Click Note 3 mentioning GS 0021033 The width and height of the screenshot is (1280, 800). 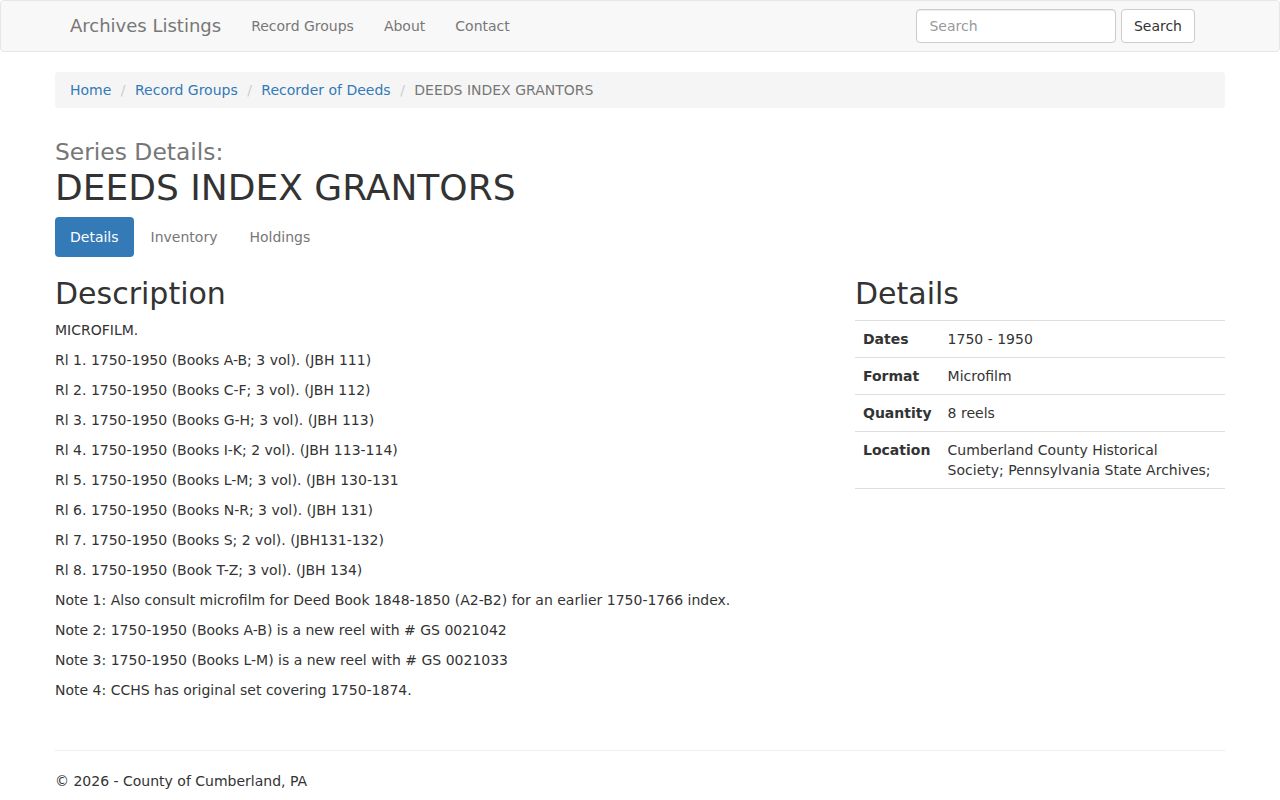click(x=281, y=660)
